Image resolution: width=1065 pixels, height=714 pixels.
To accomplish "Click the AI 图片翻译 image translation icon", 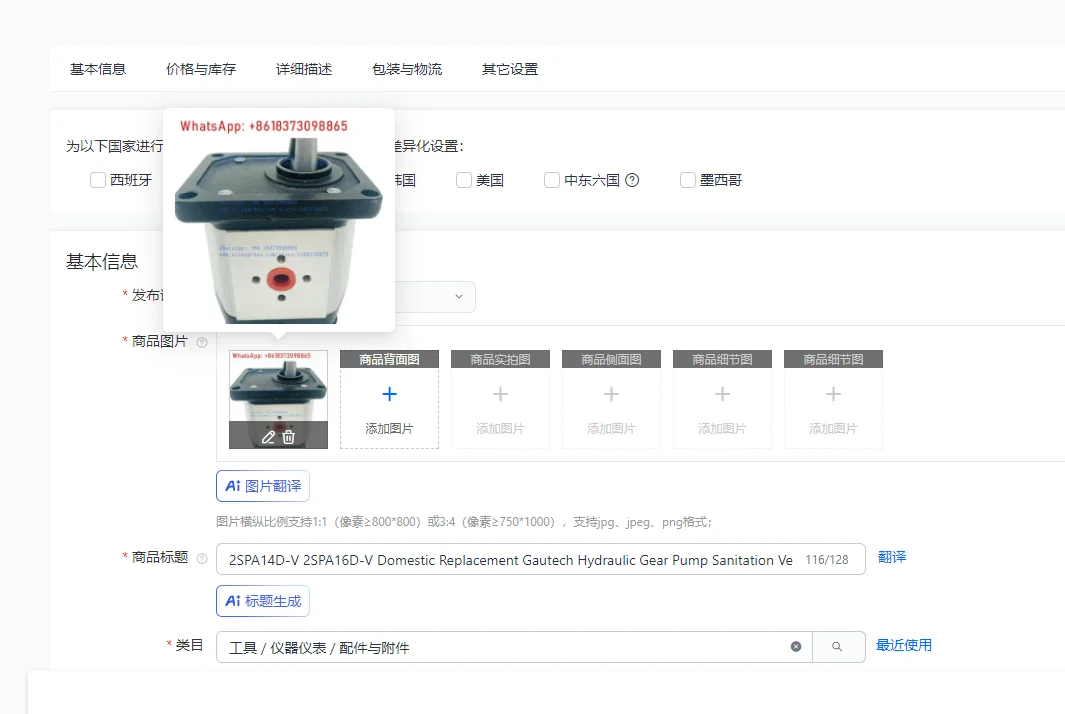I will [262, 485].
